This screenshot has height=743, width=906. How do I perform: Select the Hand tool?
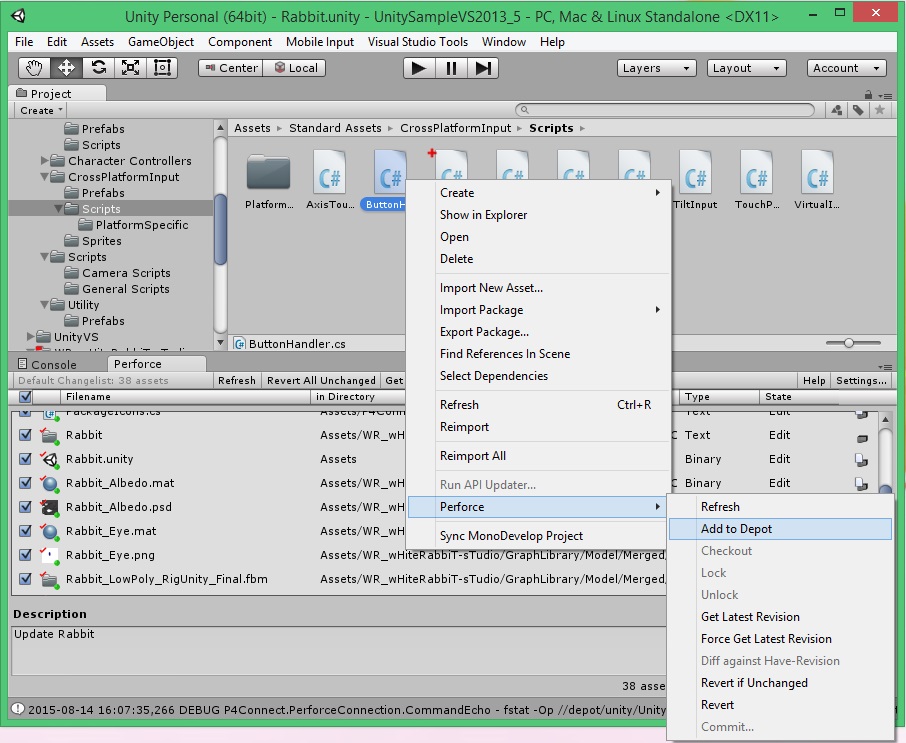pos(34,68)
